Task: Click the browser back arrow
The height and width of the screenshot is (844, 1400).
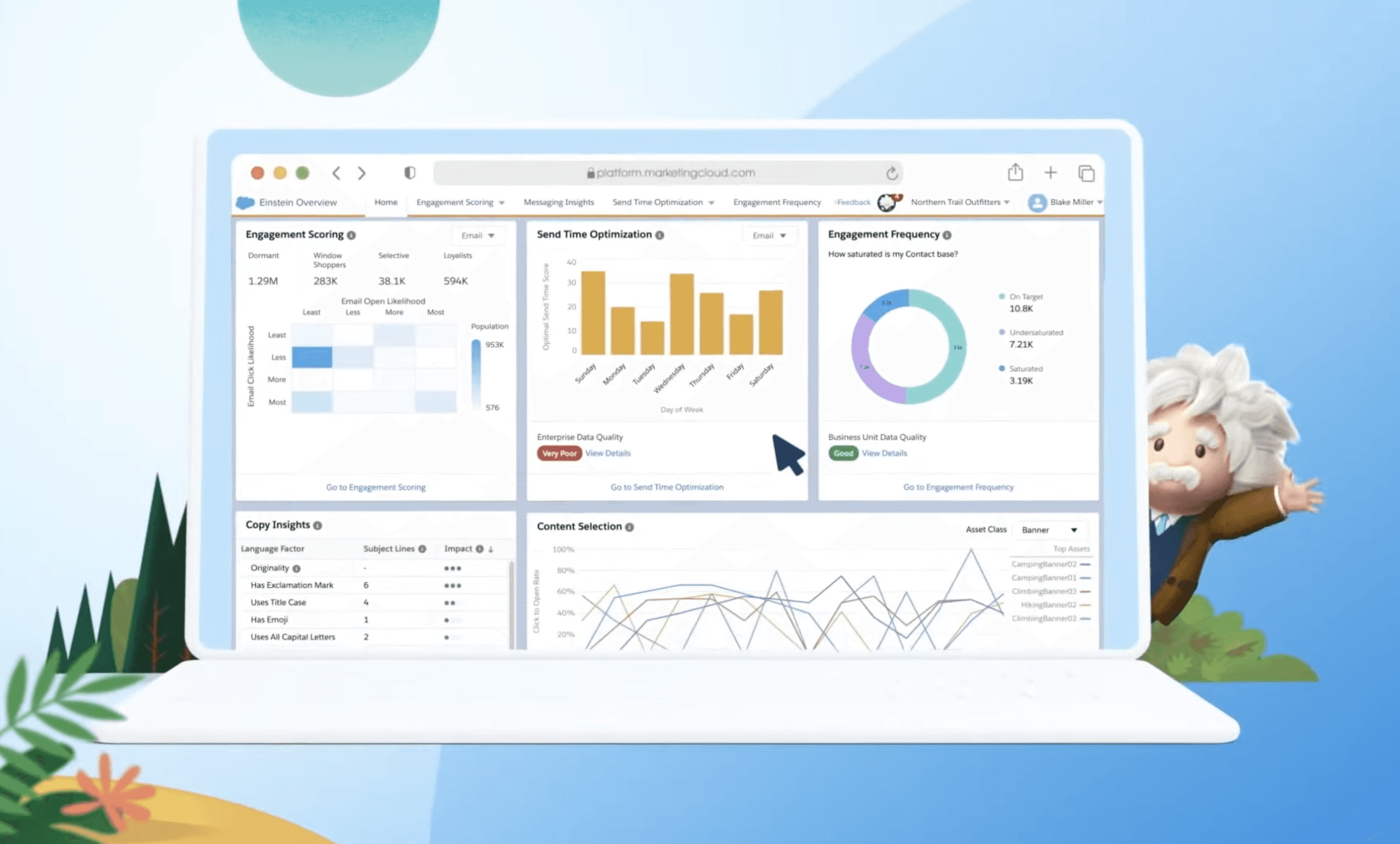Action: click(336, 173)
